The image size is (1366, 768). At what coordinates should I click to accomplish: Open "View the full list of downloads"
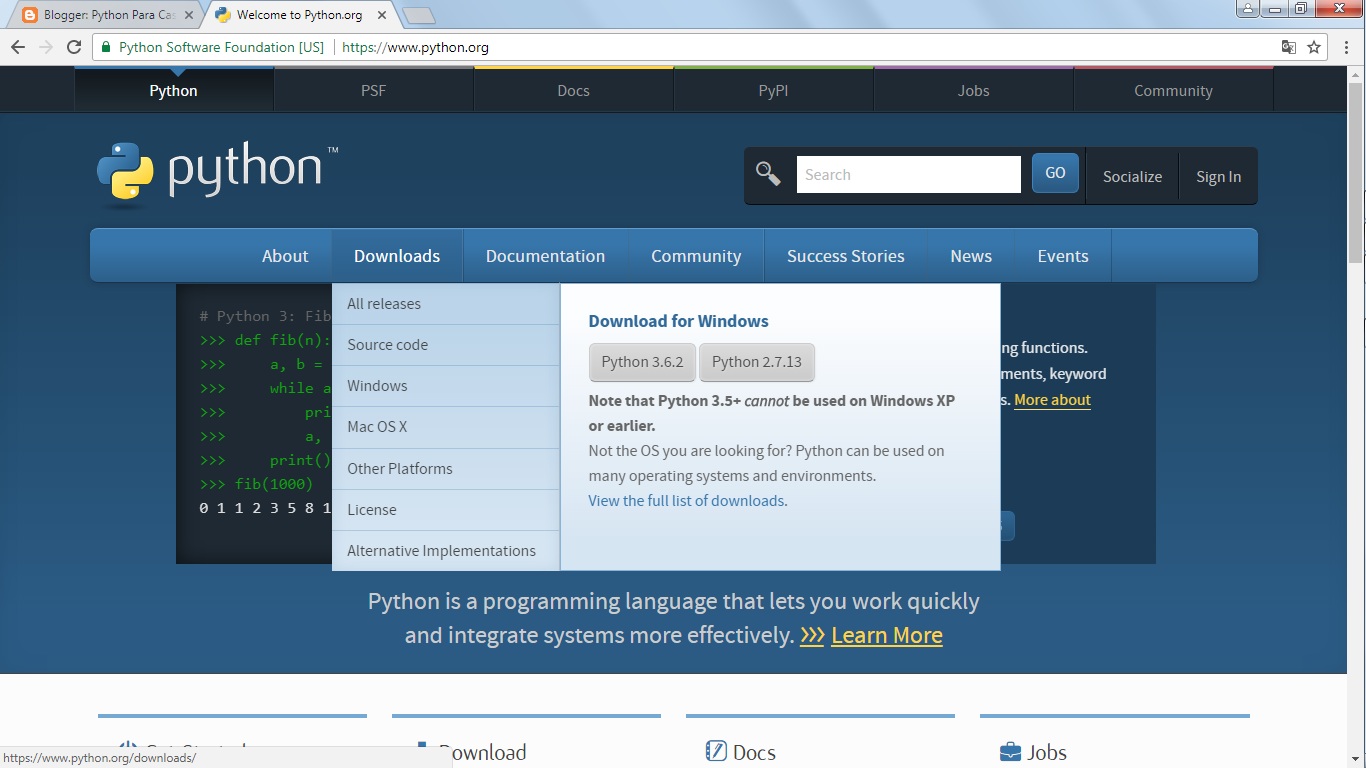[x=686, y=500]
